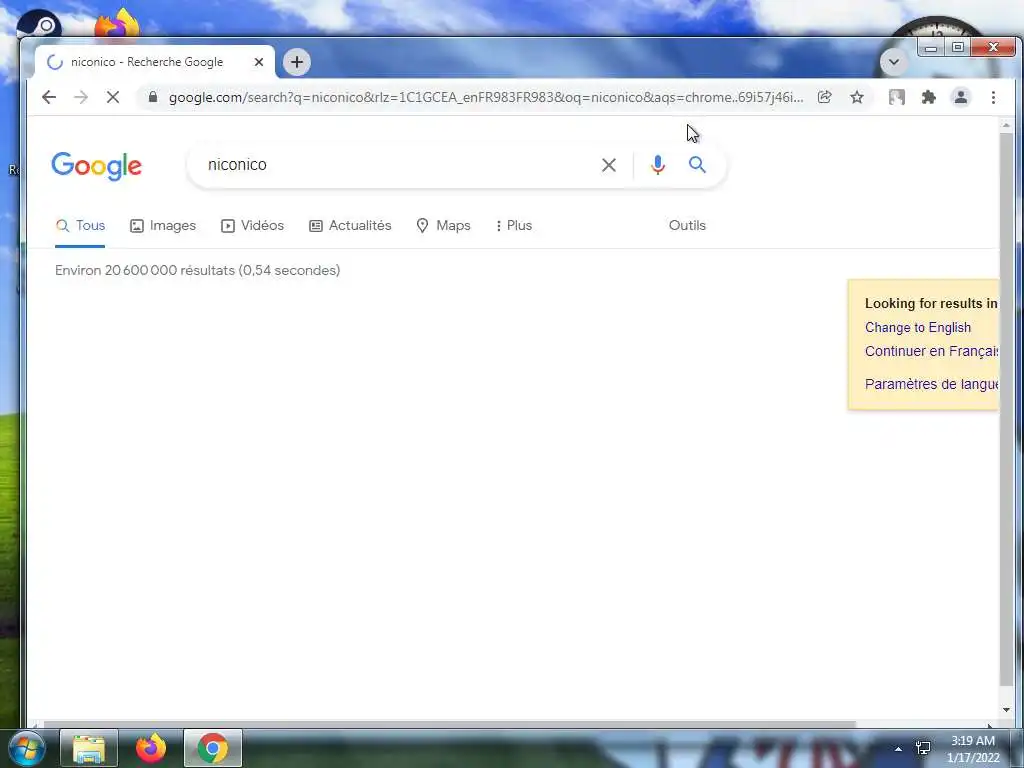Viewport: 1024px width, 768px height.
Task: Click the forward navigation arrow
Action: [x=81, y=97]
